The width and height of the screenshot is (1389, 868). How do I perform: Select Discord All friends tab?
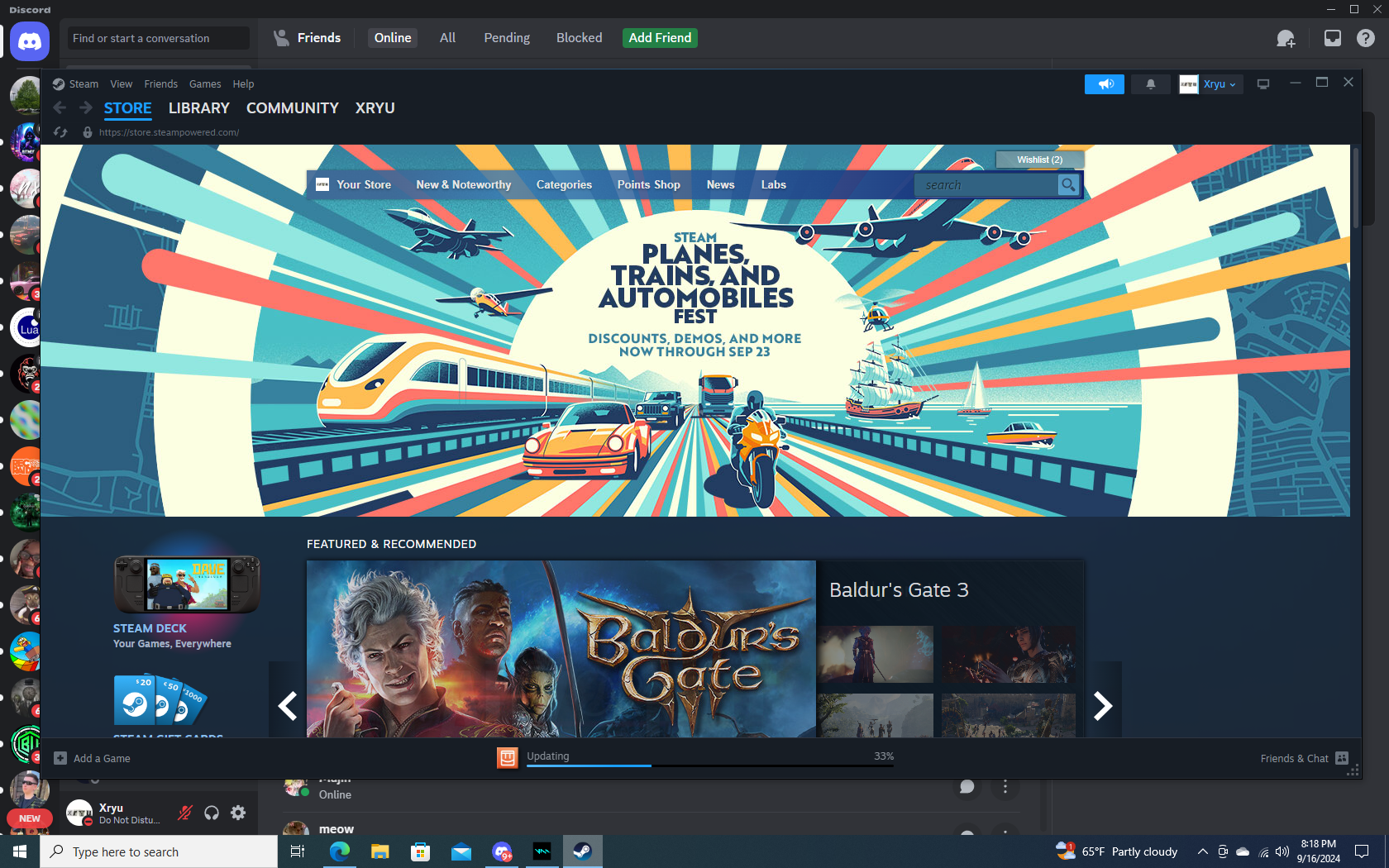(447, 38)
